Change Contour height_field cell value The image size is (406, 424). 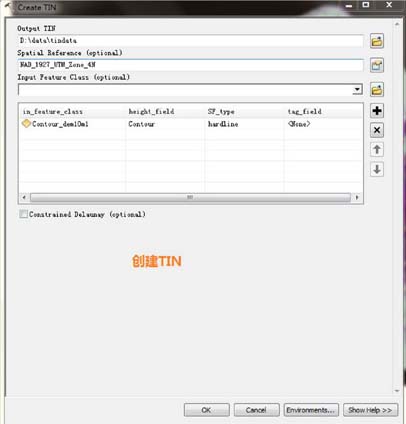point(165,124)
